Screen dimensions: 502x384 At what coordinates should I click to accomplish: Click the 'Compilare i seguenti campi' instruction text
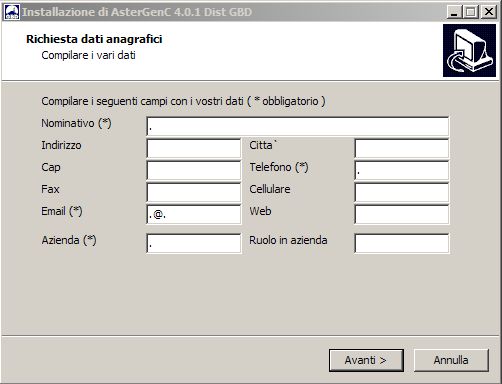click(183, 101)
